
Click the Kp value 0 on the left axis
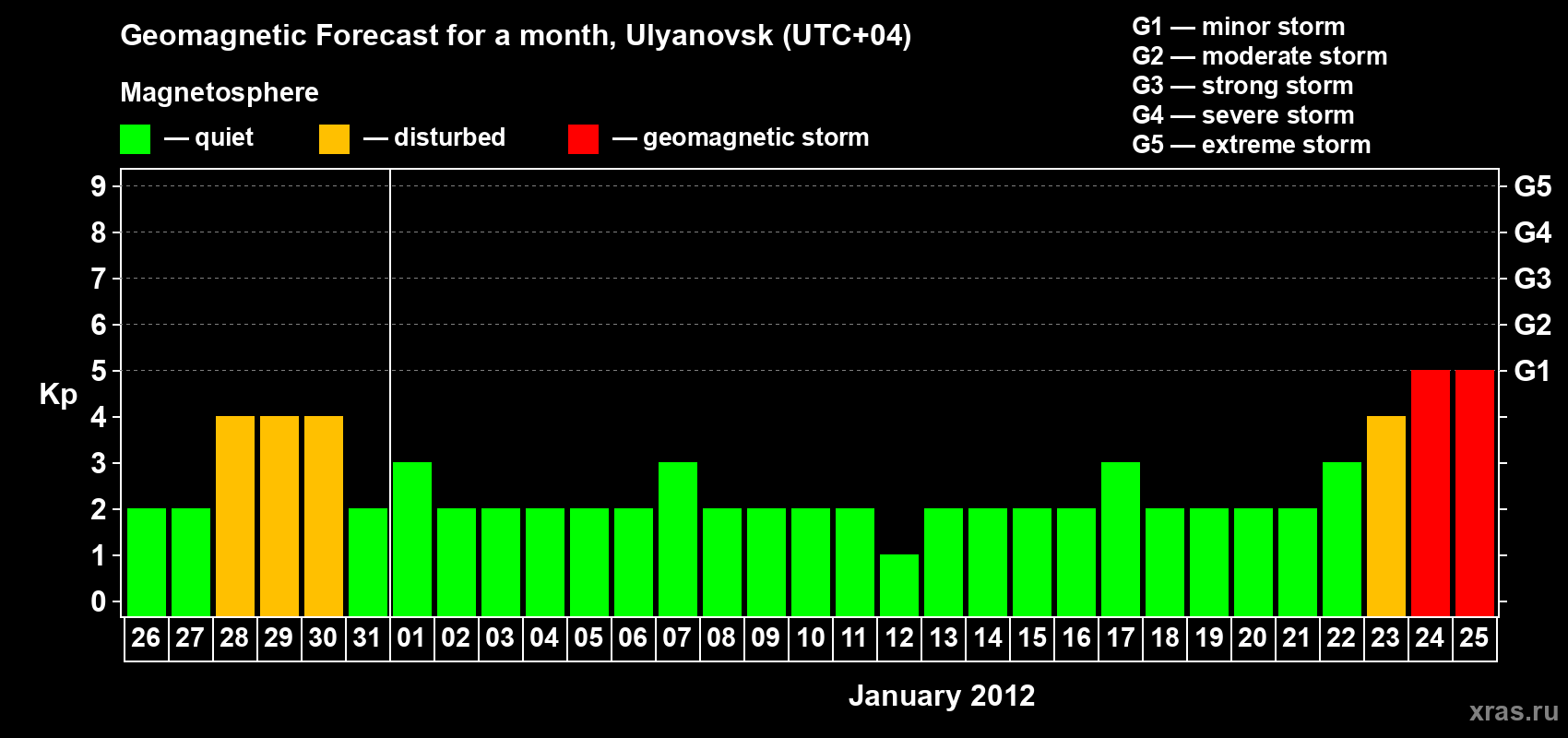tap(99, 601)
